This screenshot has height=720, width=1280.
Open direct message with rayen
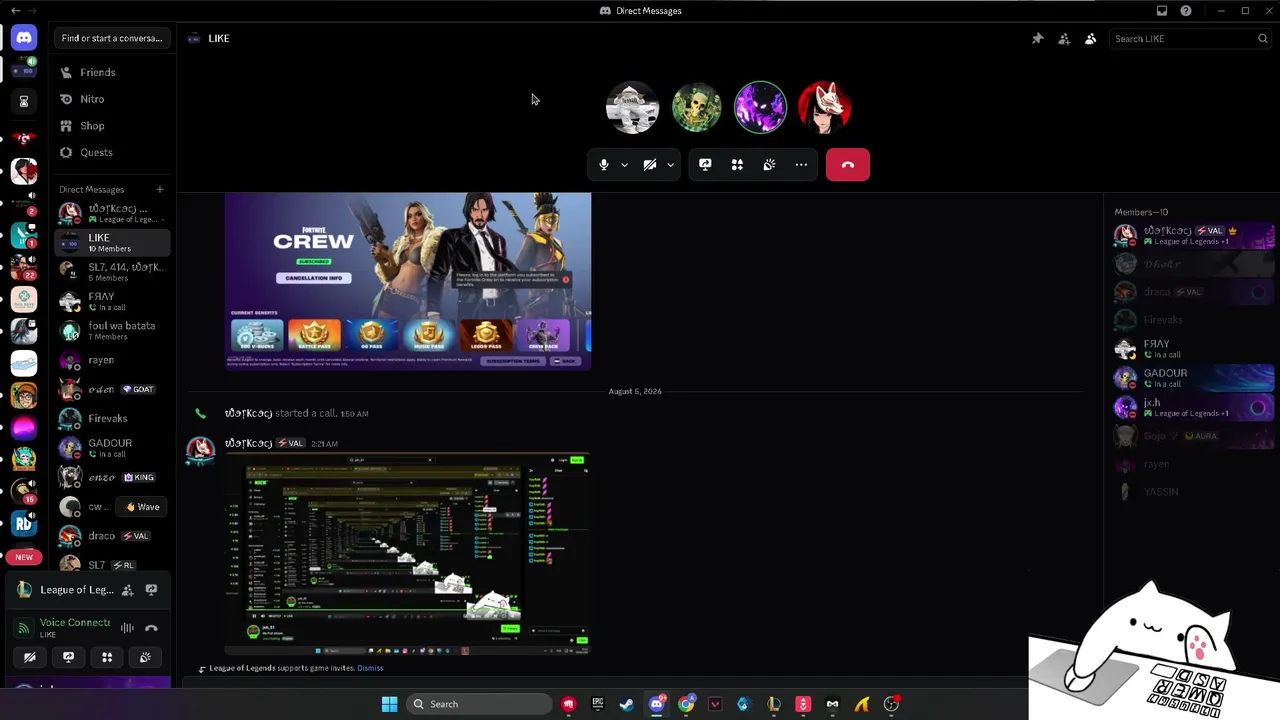tap(112, 360)
